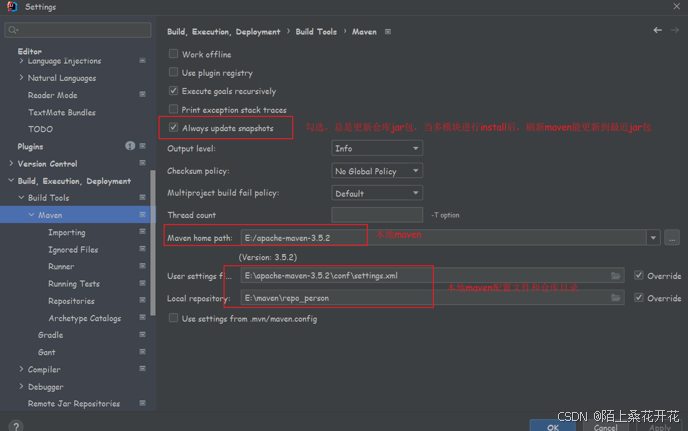The width and height of the screenshot is (688, 431).
Task: Click the settings search field
Action: [x=78, y=30]
